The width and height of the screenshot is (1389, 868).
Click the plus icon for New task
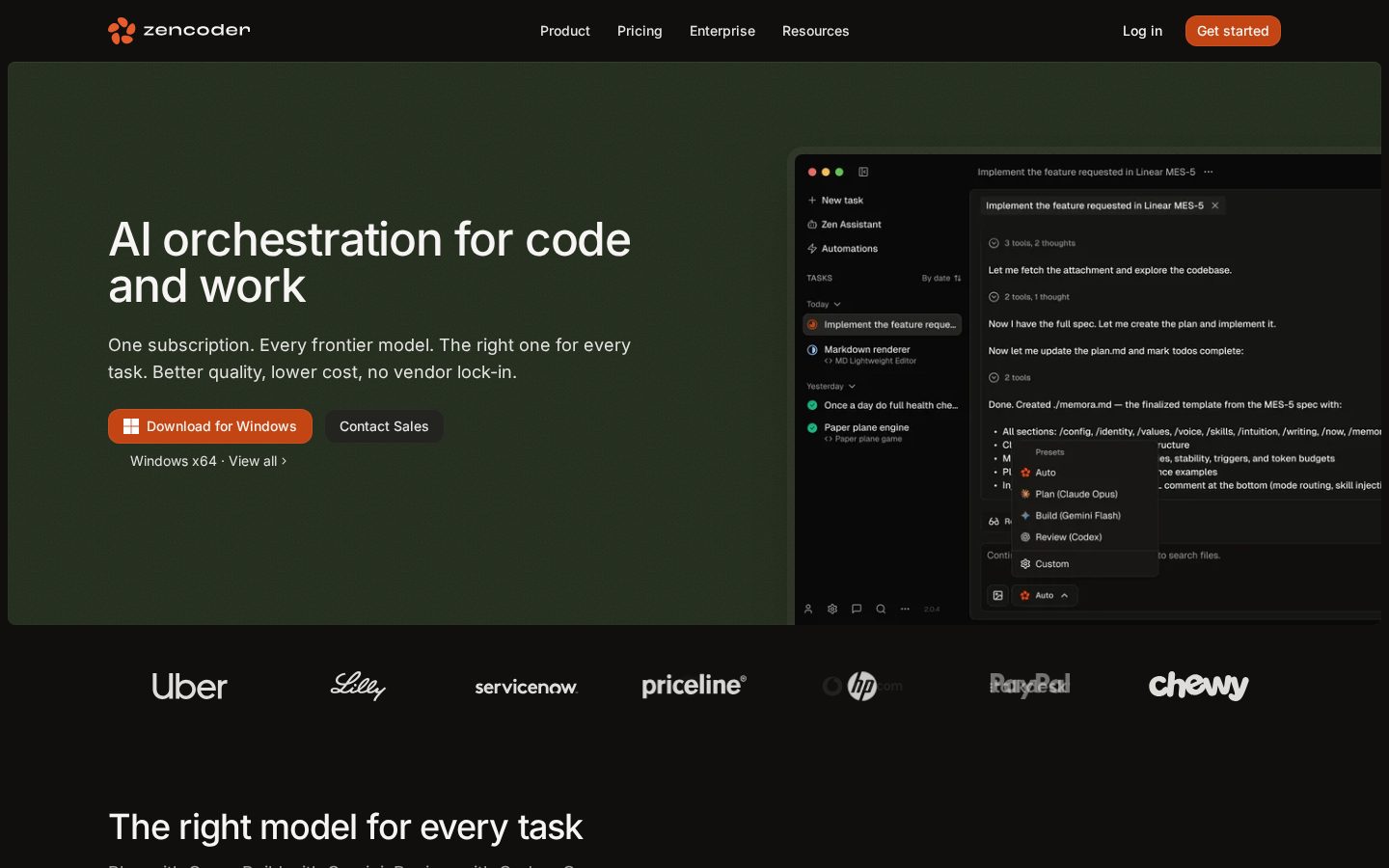click(x=812, y=201)
